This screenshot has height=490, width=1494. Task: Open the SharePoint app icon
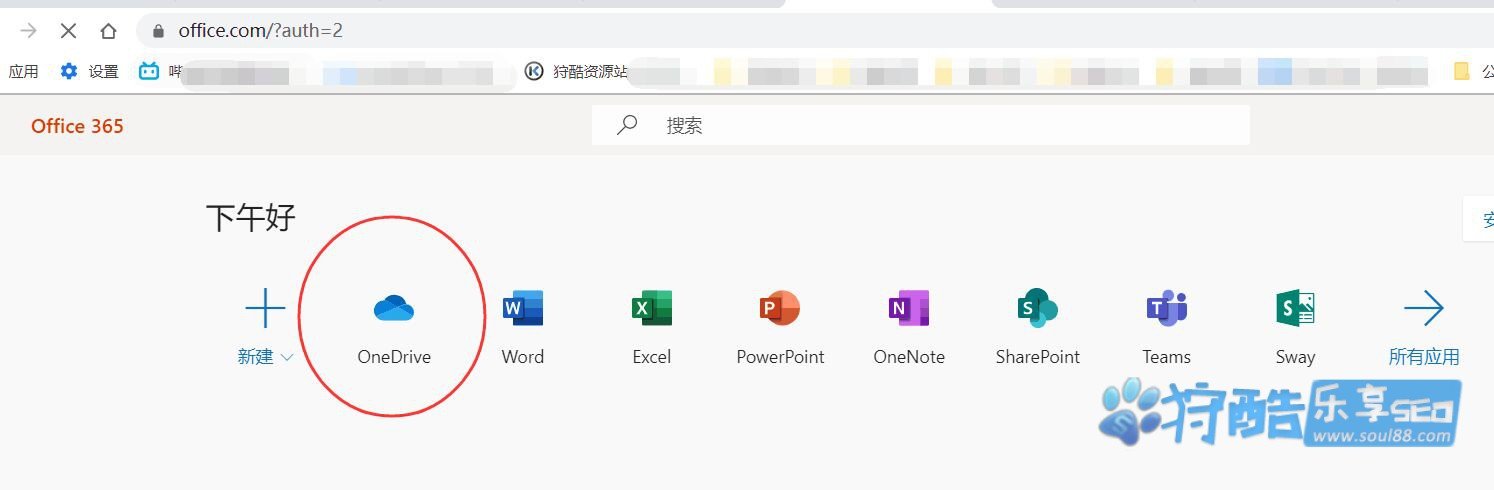(x=1037, y=309)
